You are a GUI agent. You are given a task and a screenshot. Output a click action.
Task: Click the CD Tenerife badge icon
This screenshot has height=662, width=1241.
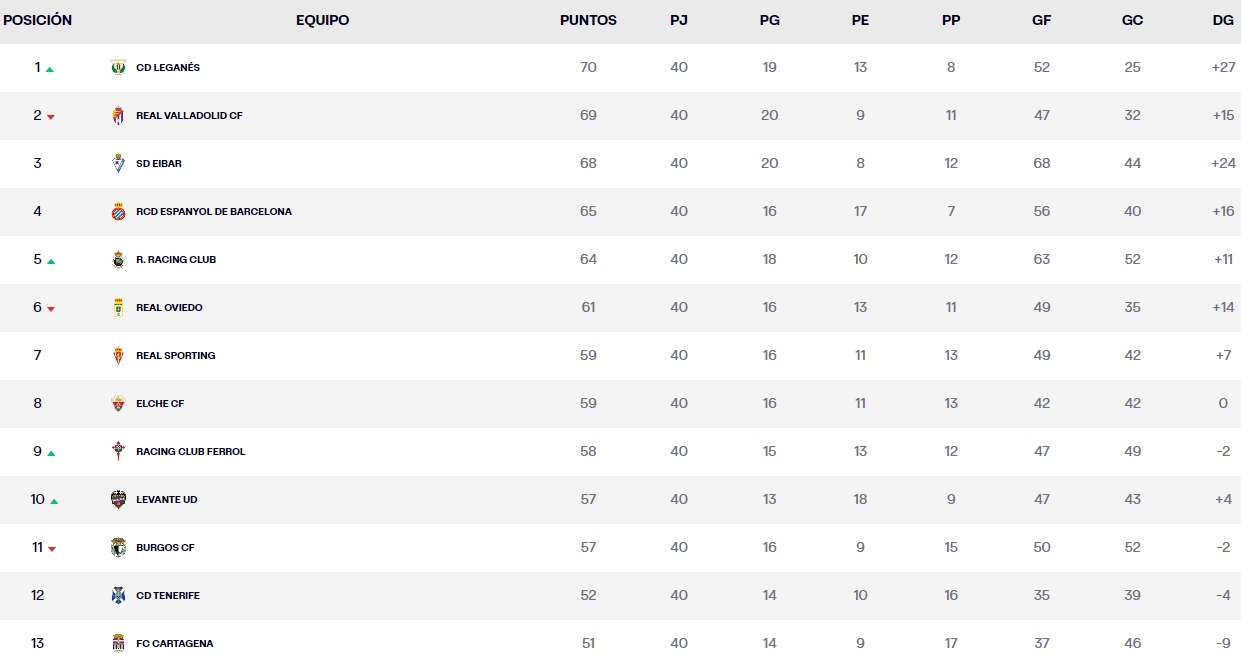118,596
